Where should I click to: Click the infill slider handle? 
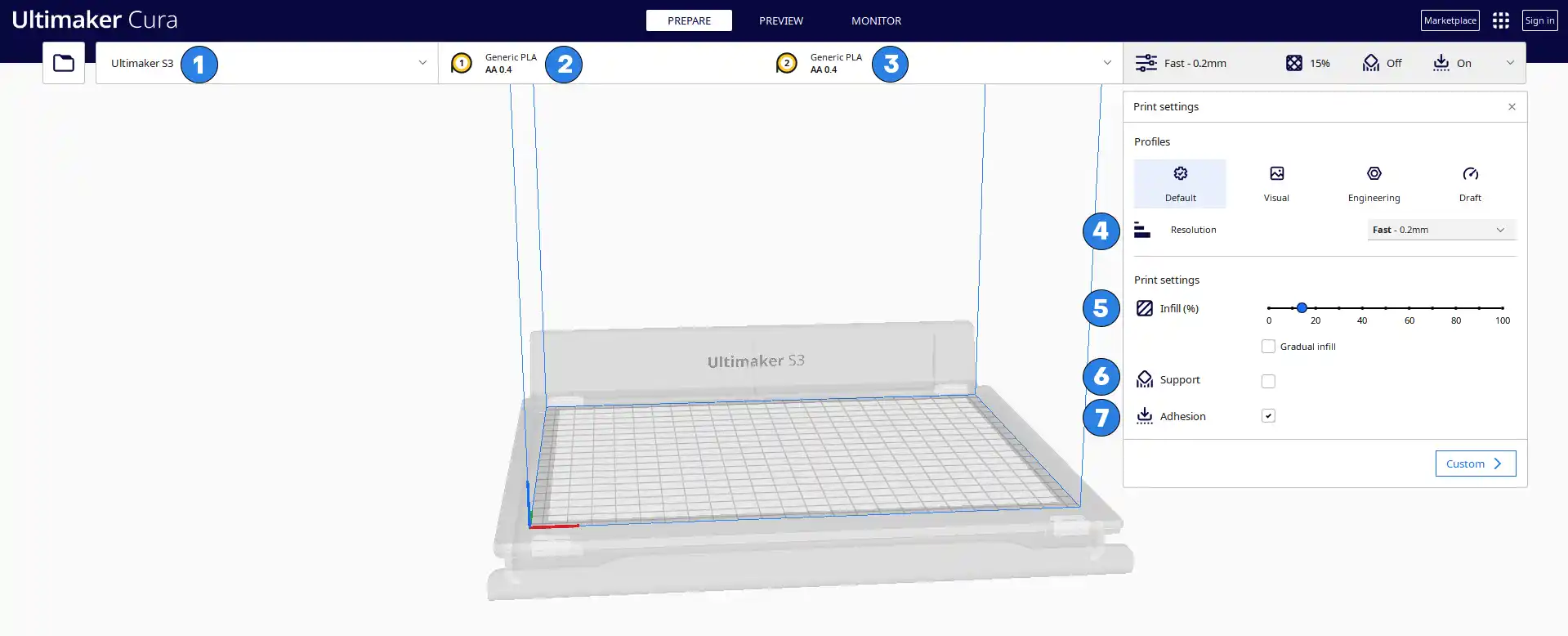pyautogui.click(x=1302, y=308)
